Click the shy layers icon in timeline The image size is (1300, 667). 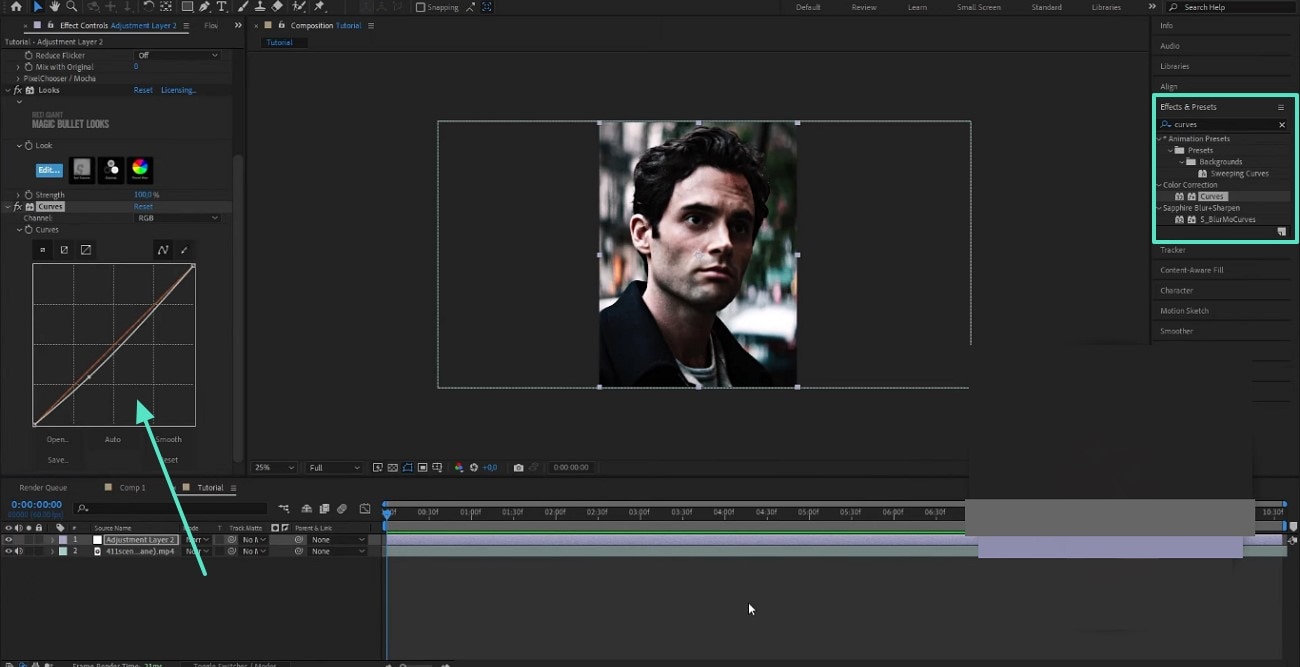click(x=307, y=509)
